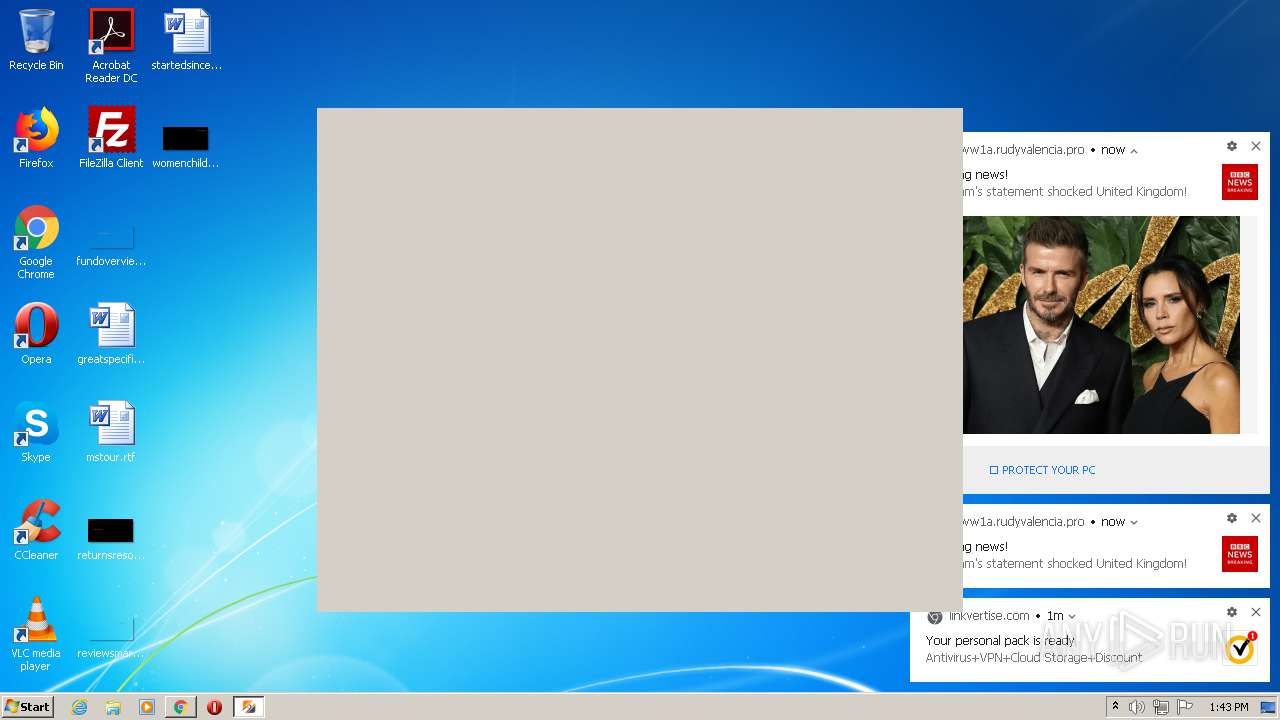
Task: Click PROTECT YOUR PC button
Action: tap(1042, 470)
